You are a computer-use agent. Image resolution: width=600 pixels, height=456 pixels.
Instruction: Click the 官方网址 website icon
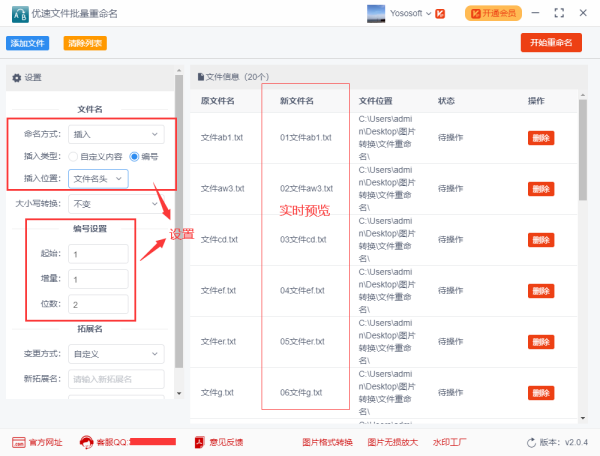[19, 442]
